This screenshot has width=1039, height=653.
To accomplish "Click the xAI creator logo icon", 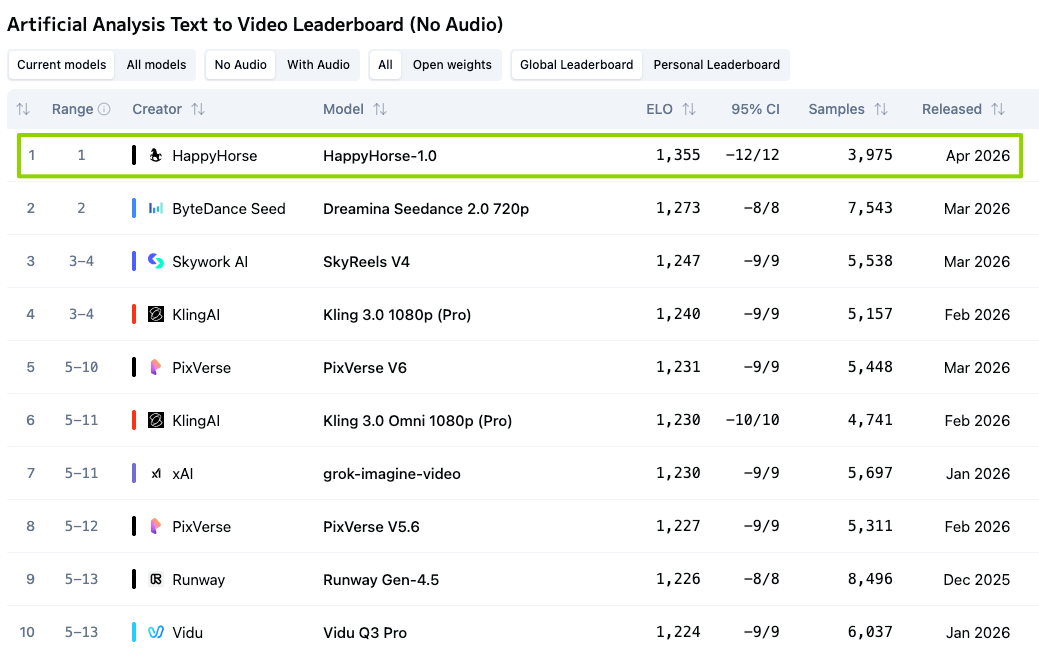I will click(155, 473).
